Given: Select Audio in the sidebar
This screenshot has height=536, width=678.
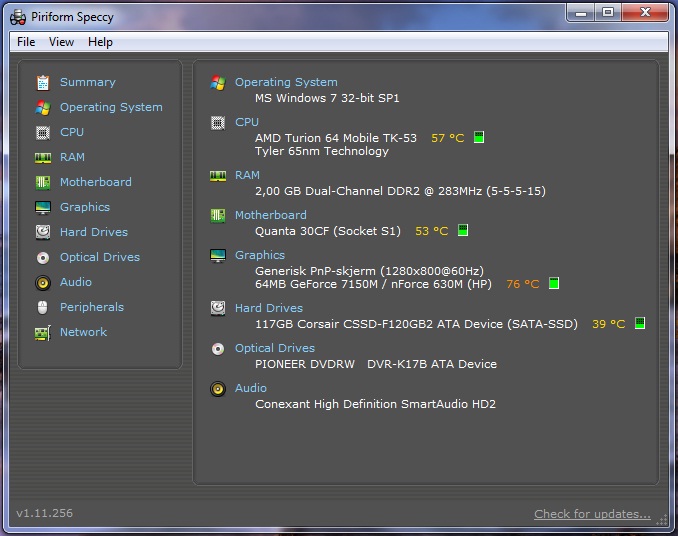Looking at the screenshot, I should tap(76, 282).
